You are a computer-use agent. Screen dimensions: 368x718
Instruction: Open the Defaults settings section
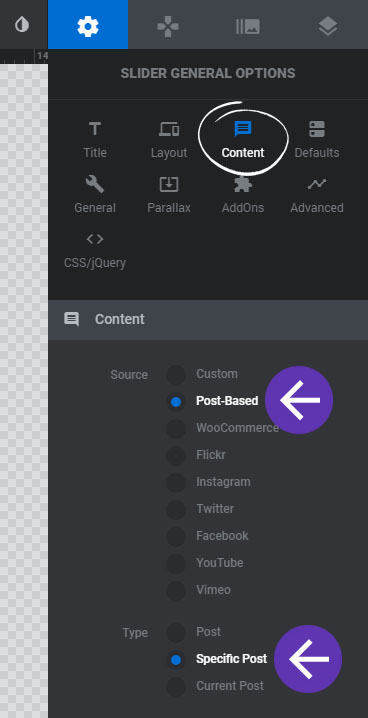tap(317, 140)
